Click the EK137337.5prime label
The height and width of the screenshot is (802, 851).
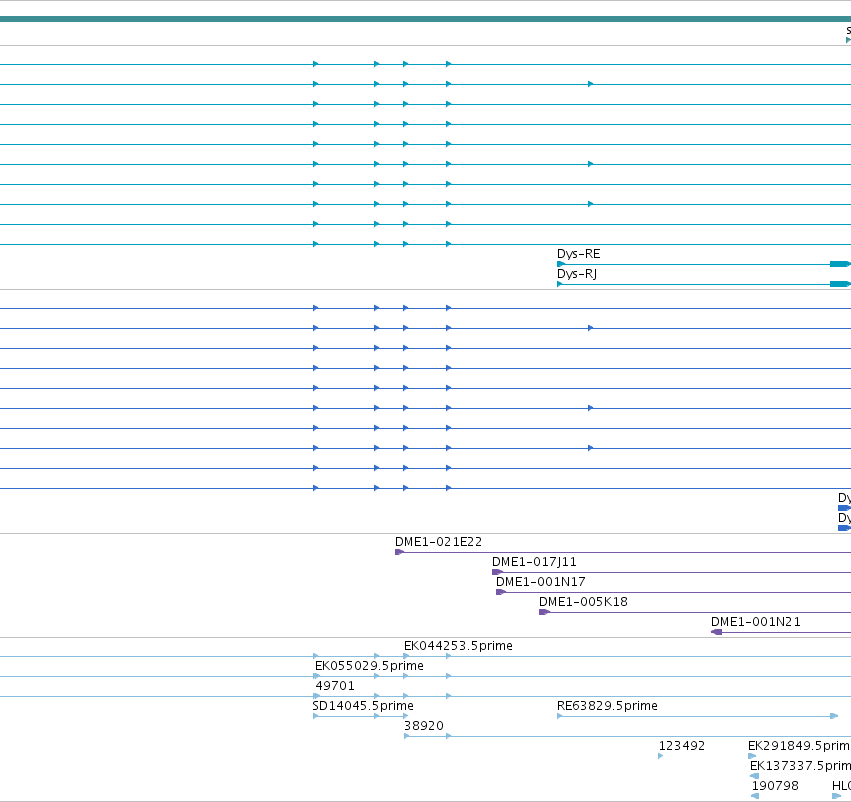801,766
